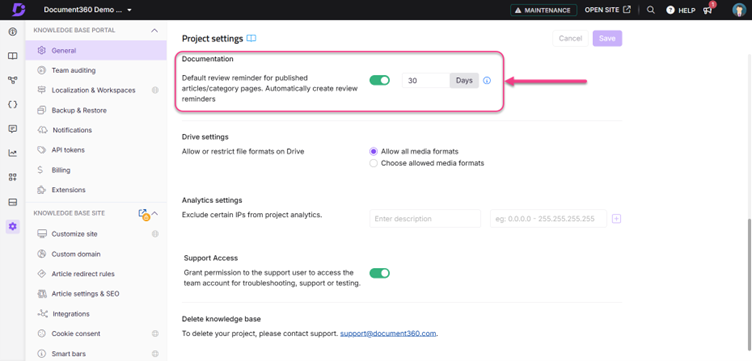Image resolution: width=752 pixels, height=361 pixels.
Task: Open the feedback chat icon in left rail
Action: [12, 129]
